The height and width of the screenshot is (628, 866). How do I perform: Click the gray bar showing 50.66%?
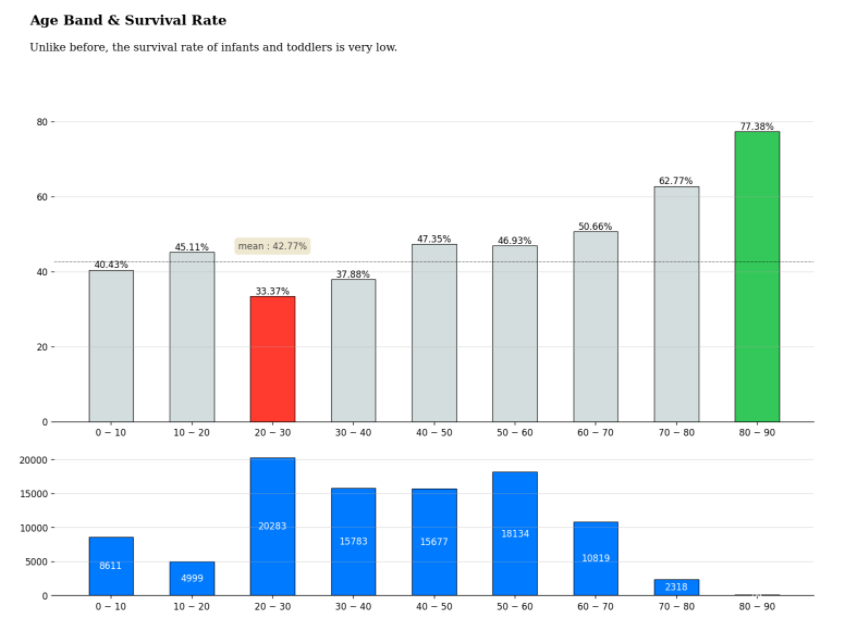(x=595, y=327)
